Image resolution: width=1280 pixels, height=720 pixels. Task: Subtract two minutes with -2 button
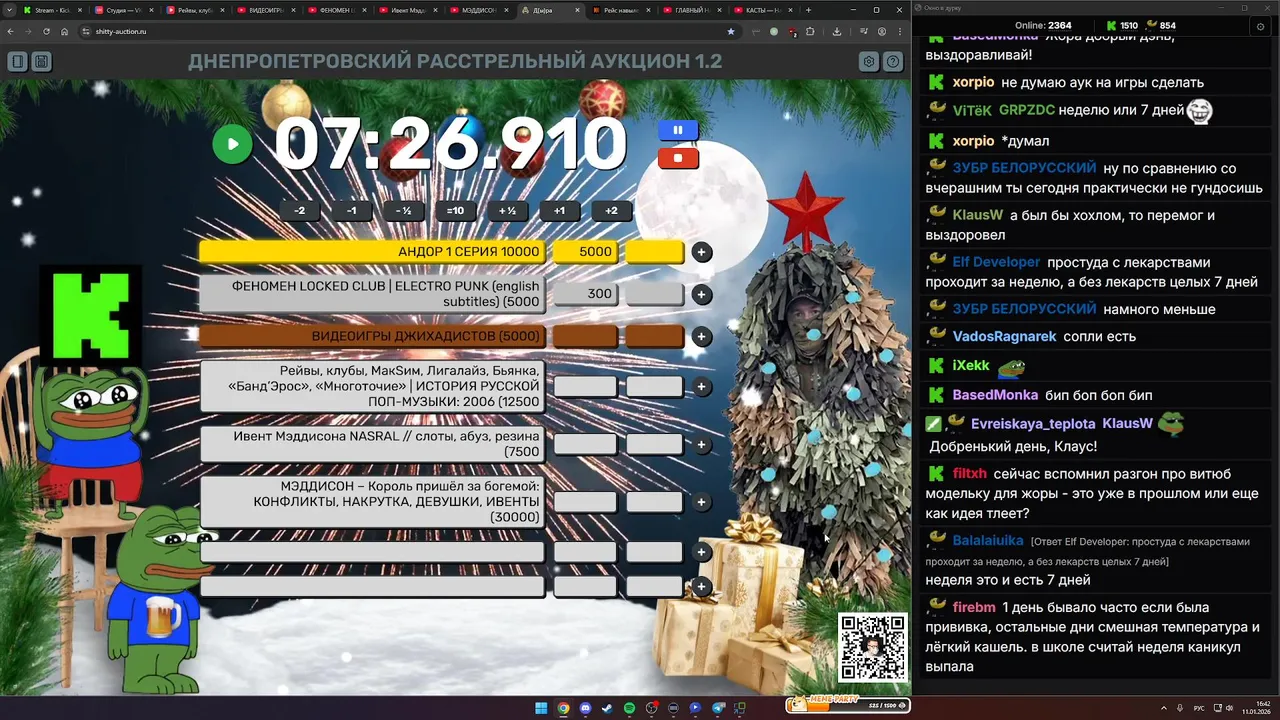tap(300, 211)
